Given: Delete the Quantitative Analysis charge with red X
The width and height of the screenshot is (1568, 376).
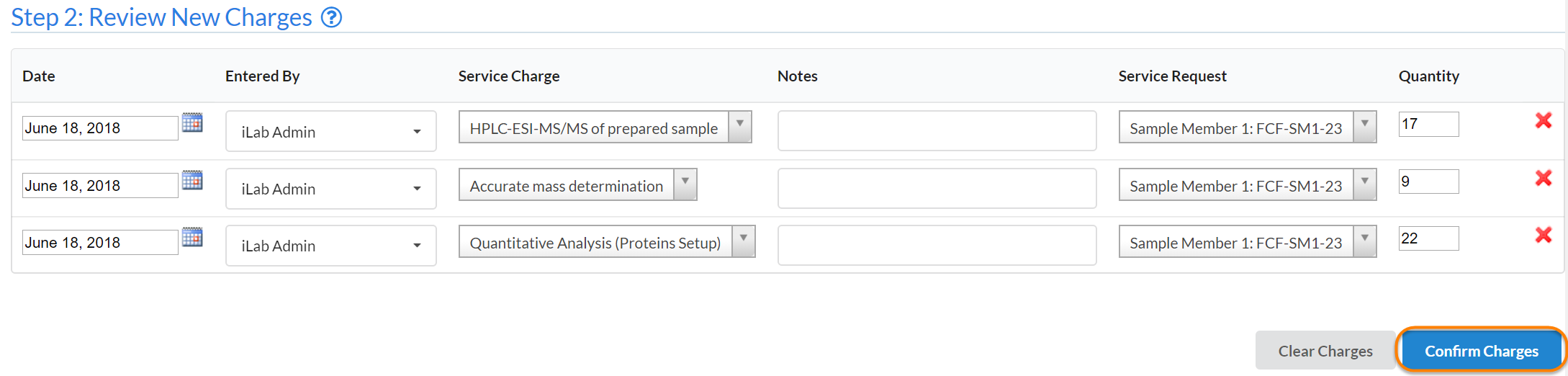Looking at the screenshot, I should (x=1543, y=235).
